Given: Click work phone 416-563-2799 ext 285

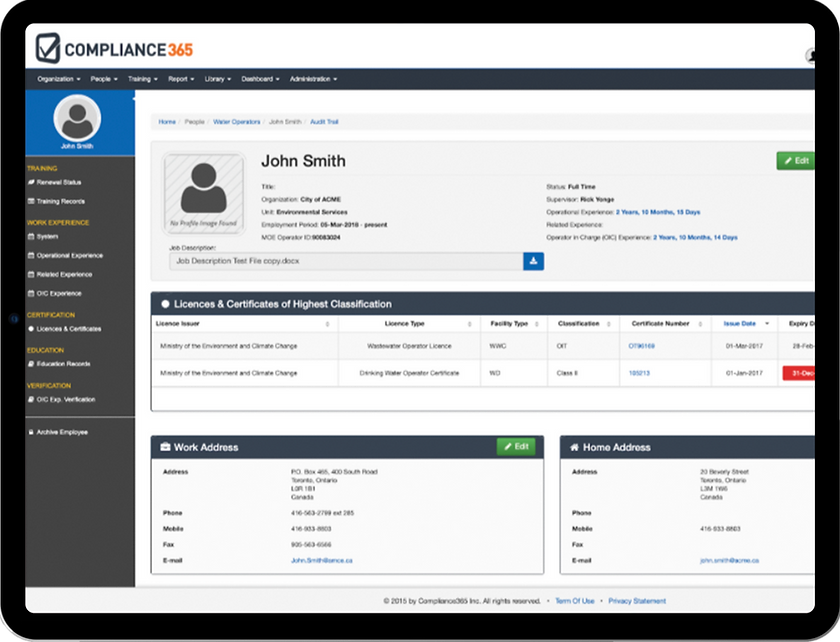Looking at the screenshot, I should tap(322, 513).
